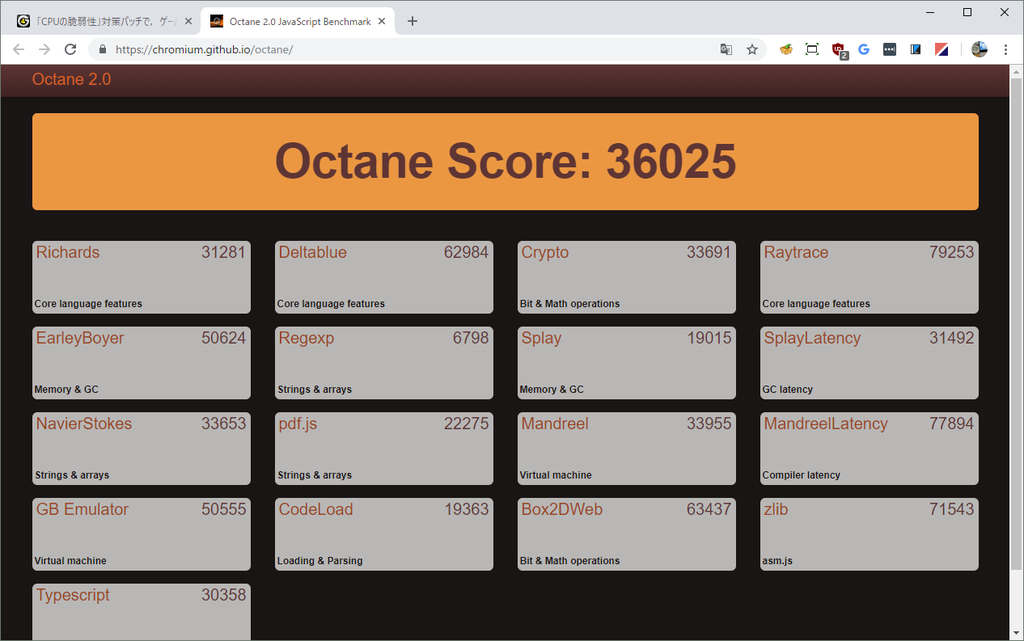Open the MandreelLatency benchmark link
This screenshot has height=641, width=1024.
pos(825,424)
